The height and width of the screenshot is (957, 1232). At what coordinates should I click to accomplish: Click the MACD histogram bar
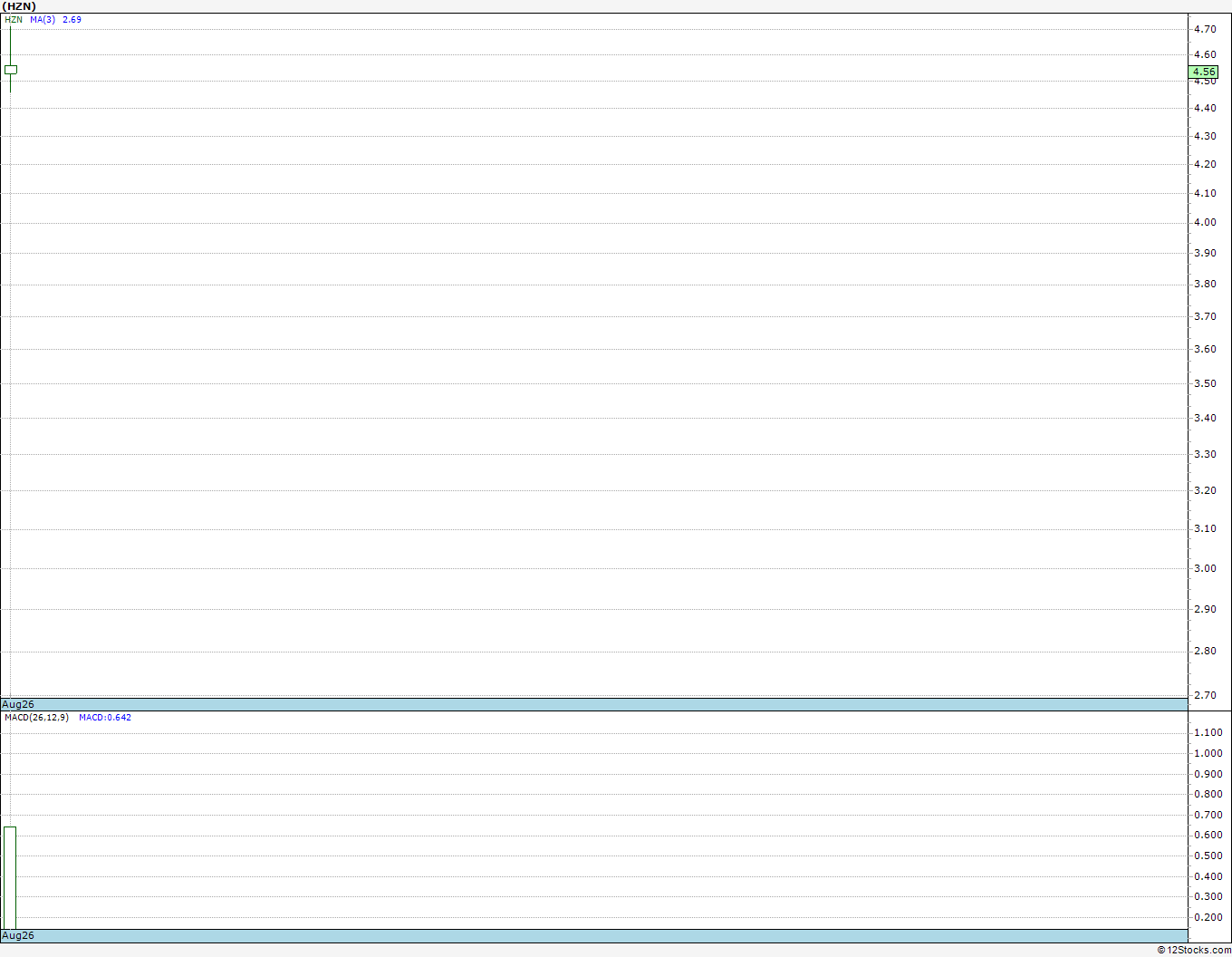[10, 877]
